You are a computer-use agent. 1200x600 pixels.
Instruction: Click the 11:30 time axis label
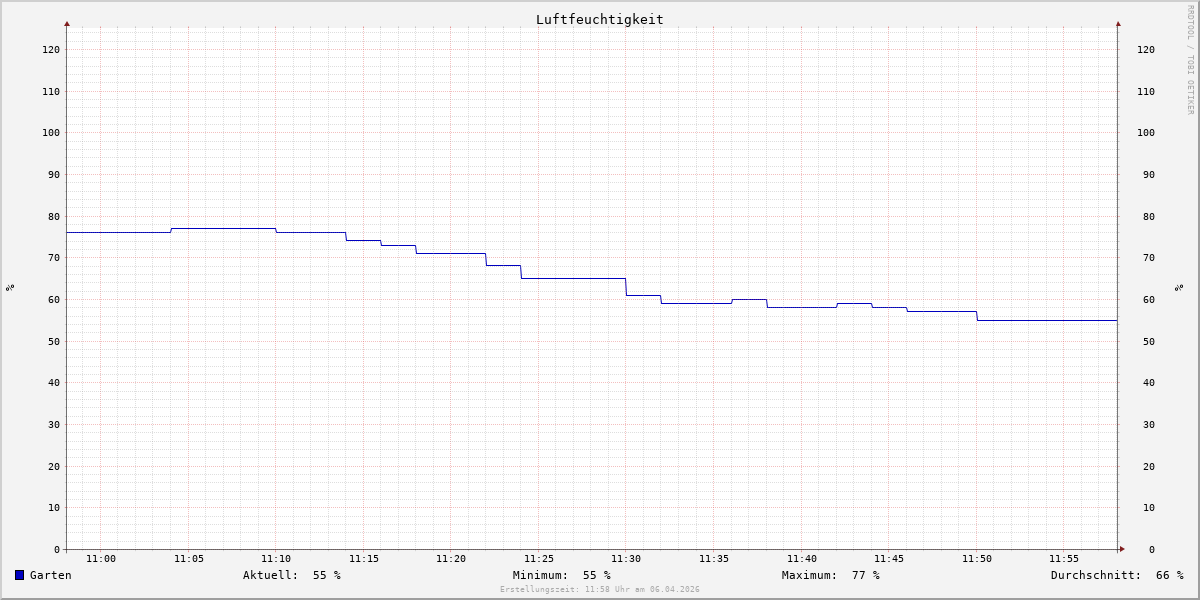[626, 559]
